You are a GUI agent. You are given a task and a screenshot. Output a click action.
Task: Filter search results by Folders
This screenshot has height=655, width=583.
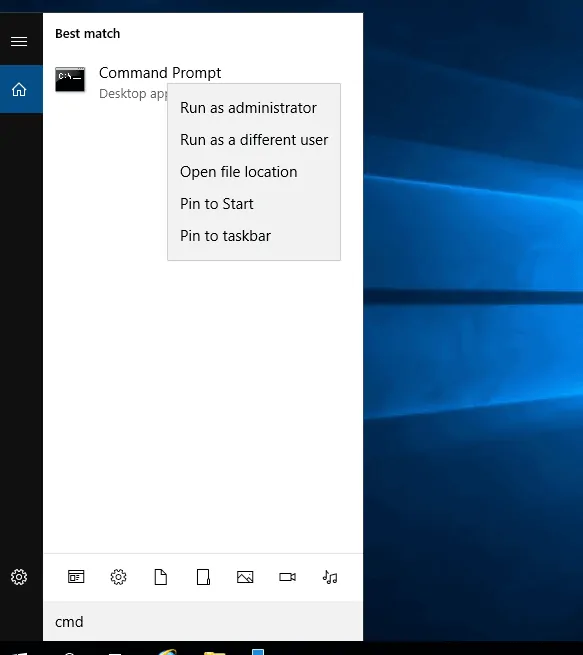pyautogui.click(x=203, y=577)
